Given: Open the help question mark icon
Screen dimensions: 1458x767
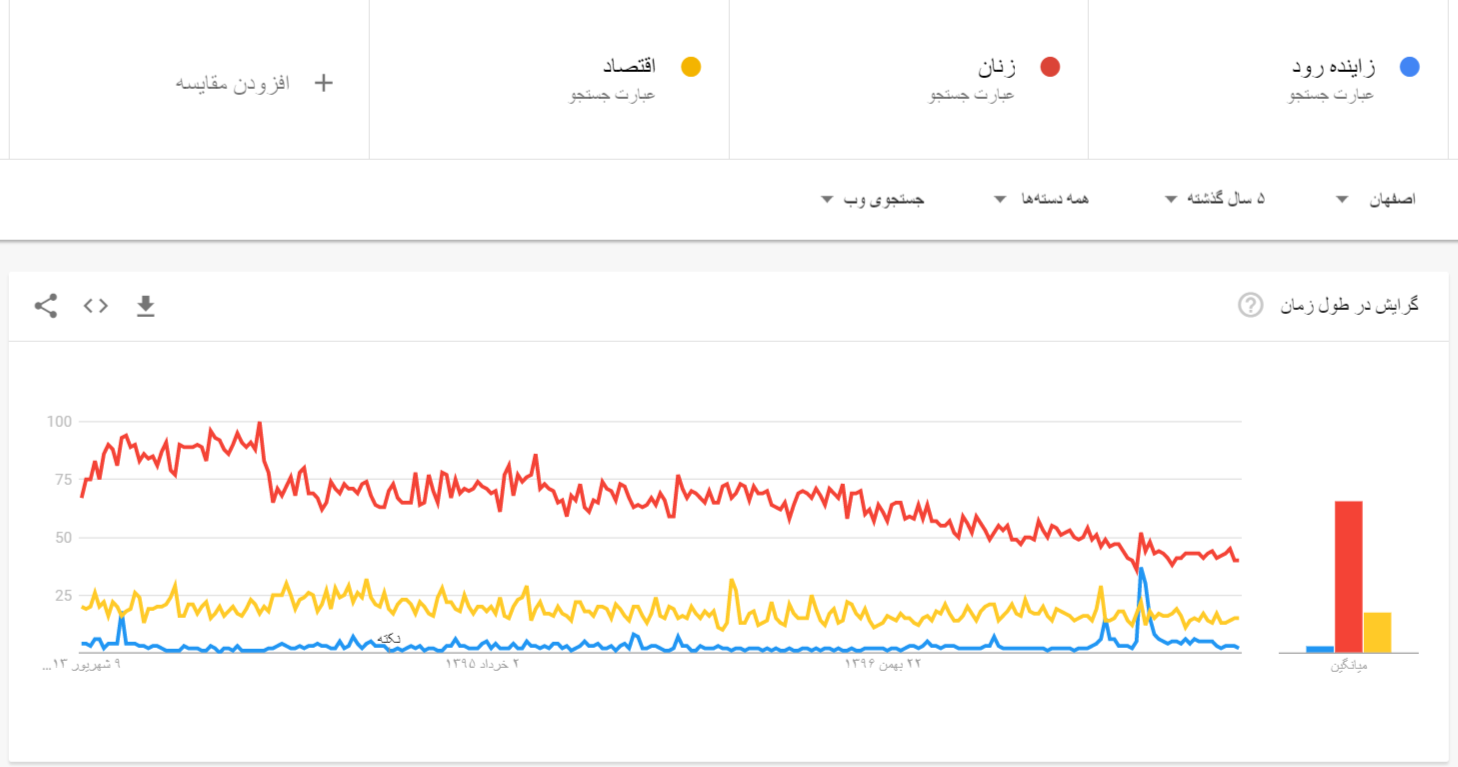Looking at the screenshot, I should click(1250, 305).
